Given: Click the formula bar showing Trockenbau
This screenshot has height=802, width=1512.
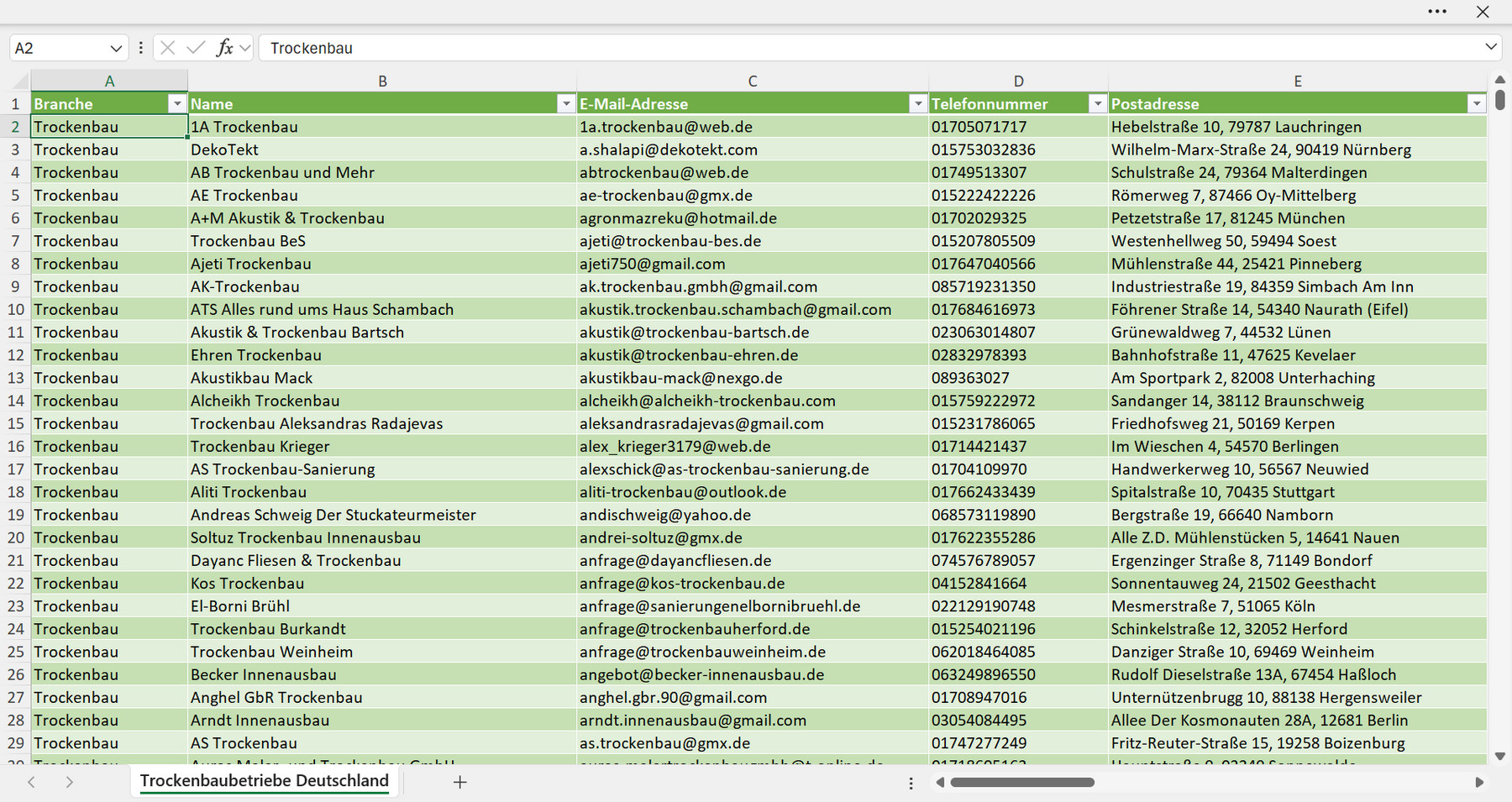Looking at the screenshot, I should point(869,48).
